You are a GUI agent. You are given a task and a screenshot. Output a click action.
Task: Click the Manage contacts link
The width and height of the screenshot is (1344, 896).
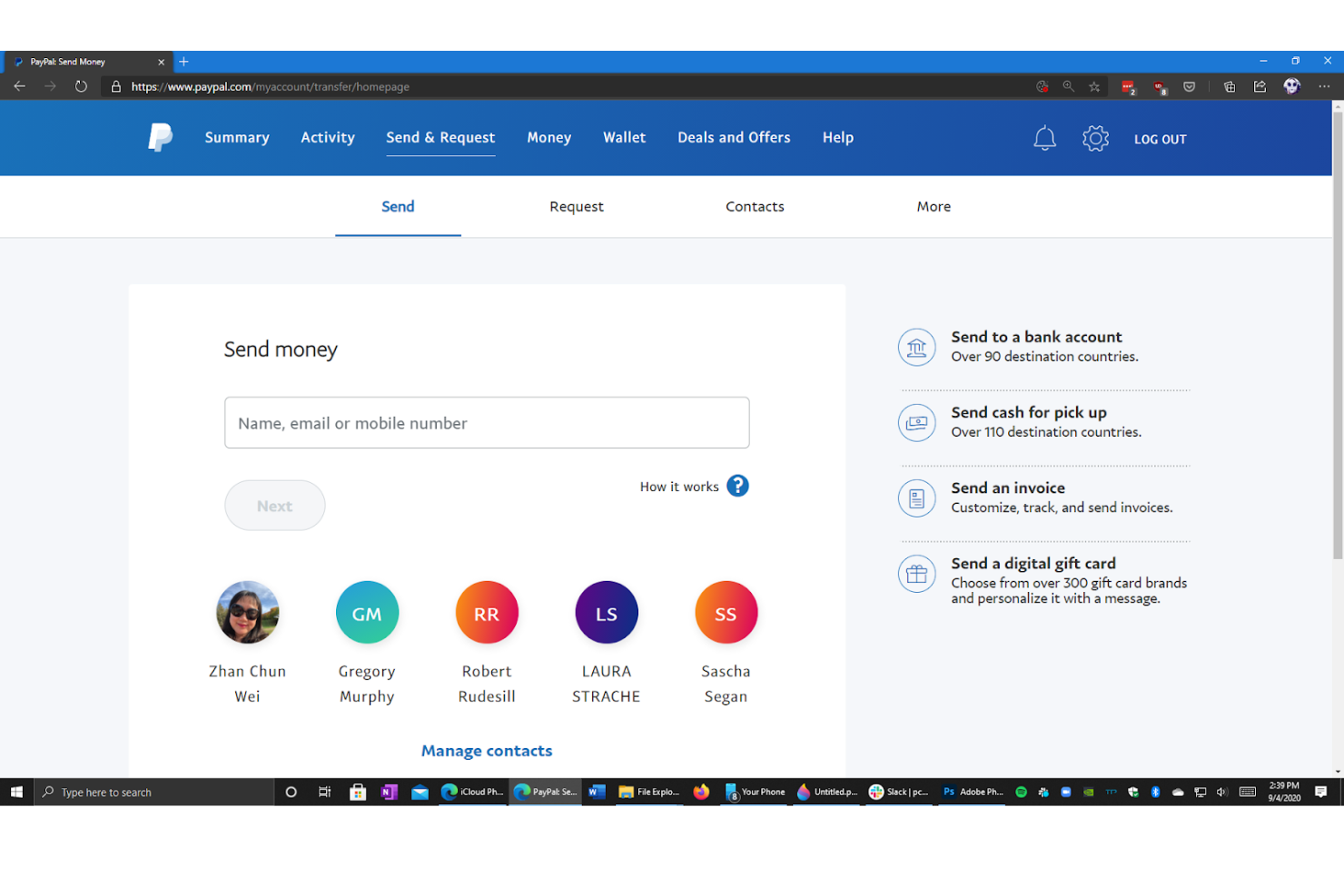[x=487, y=750]
